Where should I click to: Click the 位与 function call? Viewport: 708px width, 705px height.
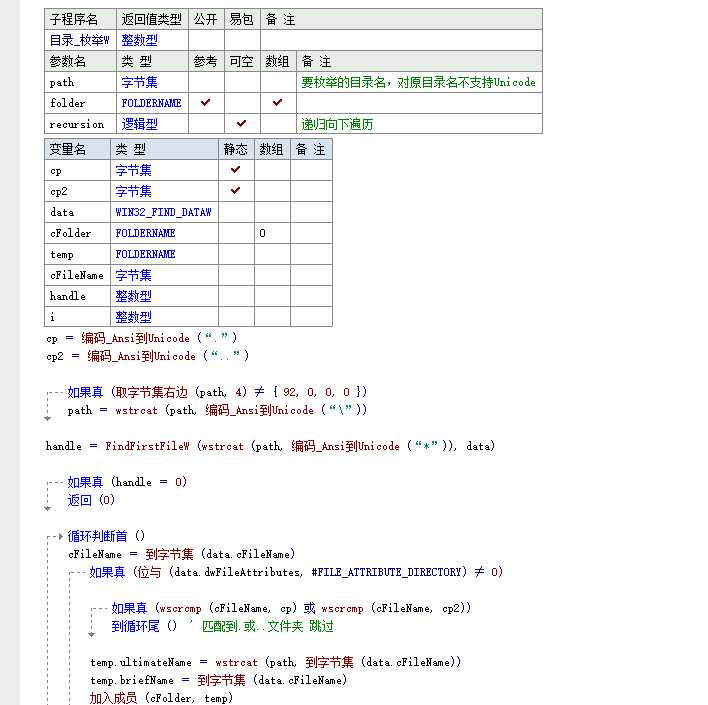coord(149,572)
